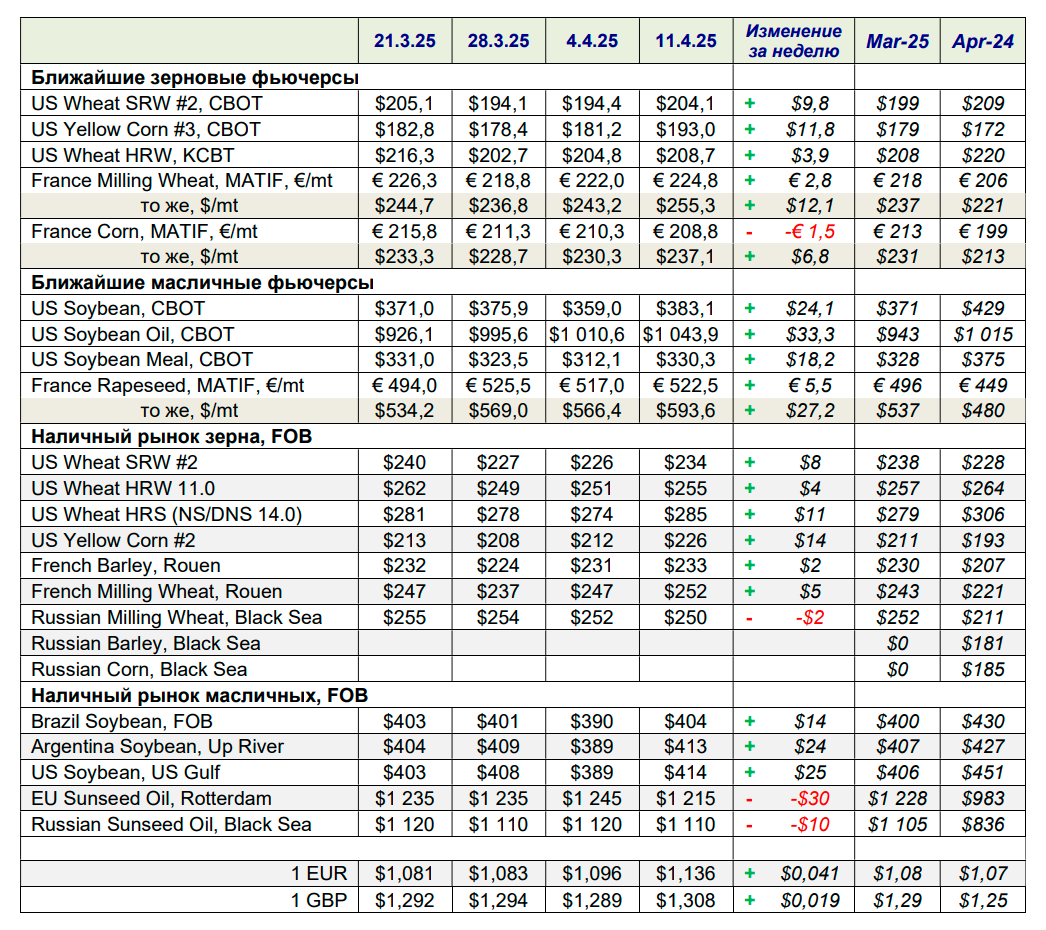The width and height of the screenshot is (1046, 930).
Task: Select the $185 Russian Corn value
Action: coord(983,669)
